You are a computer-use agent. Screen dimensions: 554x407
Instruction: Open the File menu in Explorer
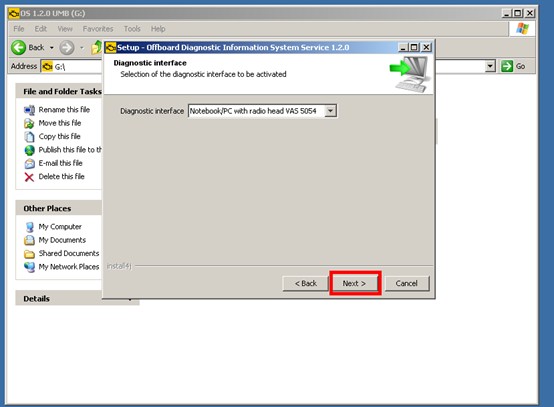[x=19, y=29]
